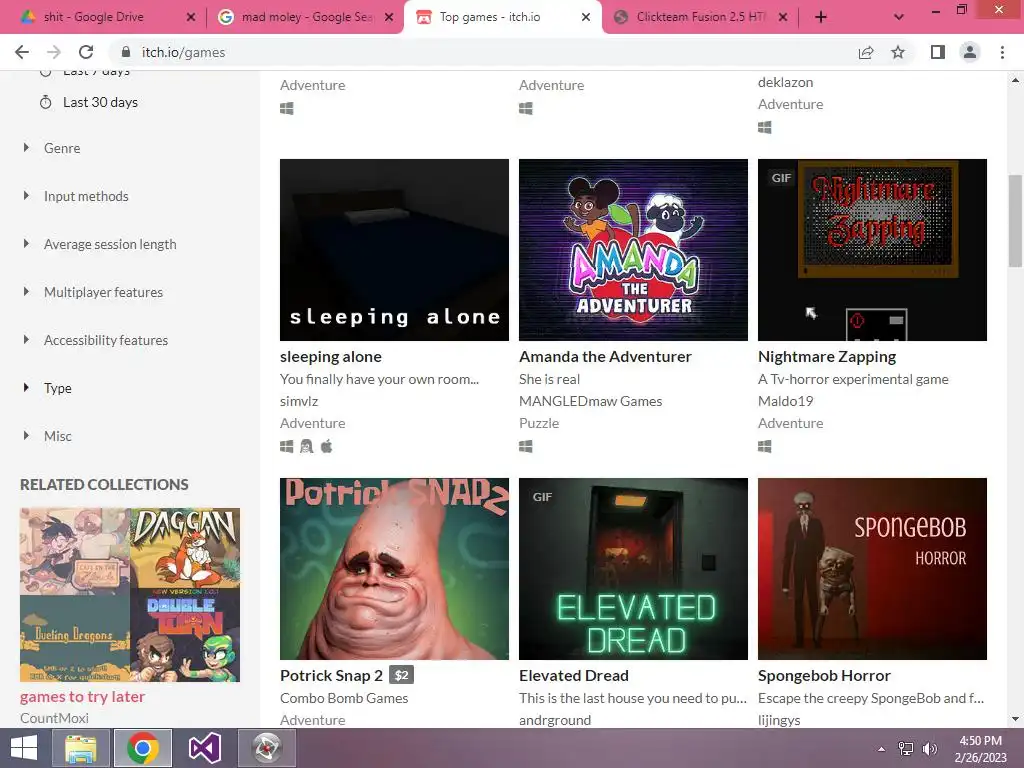
Task: Expand the Average session length filter
Action: click(x=110, y=244)
